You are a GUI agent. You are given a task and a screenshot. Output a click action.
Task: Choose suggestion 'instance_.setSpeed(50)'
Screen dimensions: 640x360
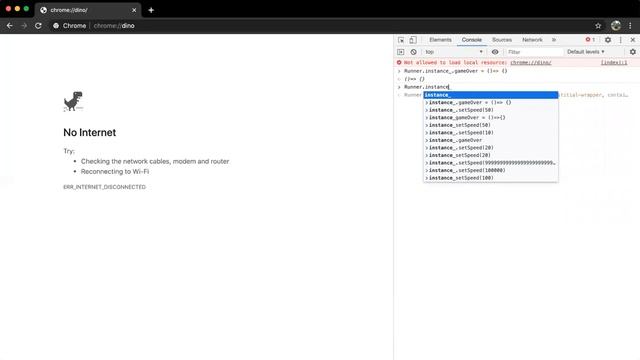[491, 110]
